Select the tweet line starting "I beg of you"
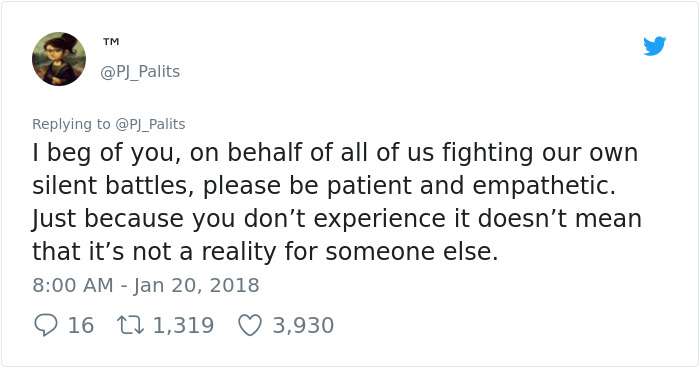This screenshot has width=700, height=368. click(x=335, y=153)
